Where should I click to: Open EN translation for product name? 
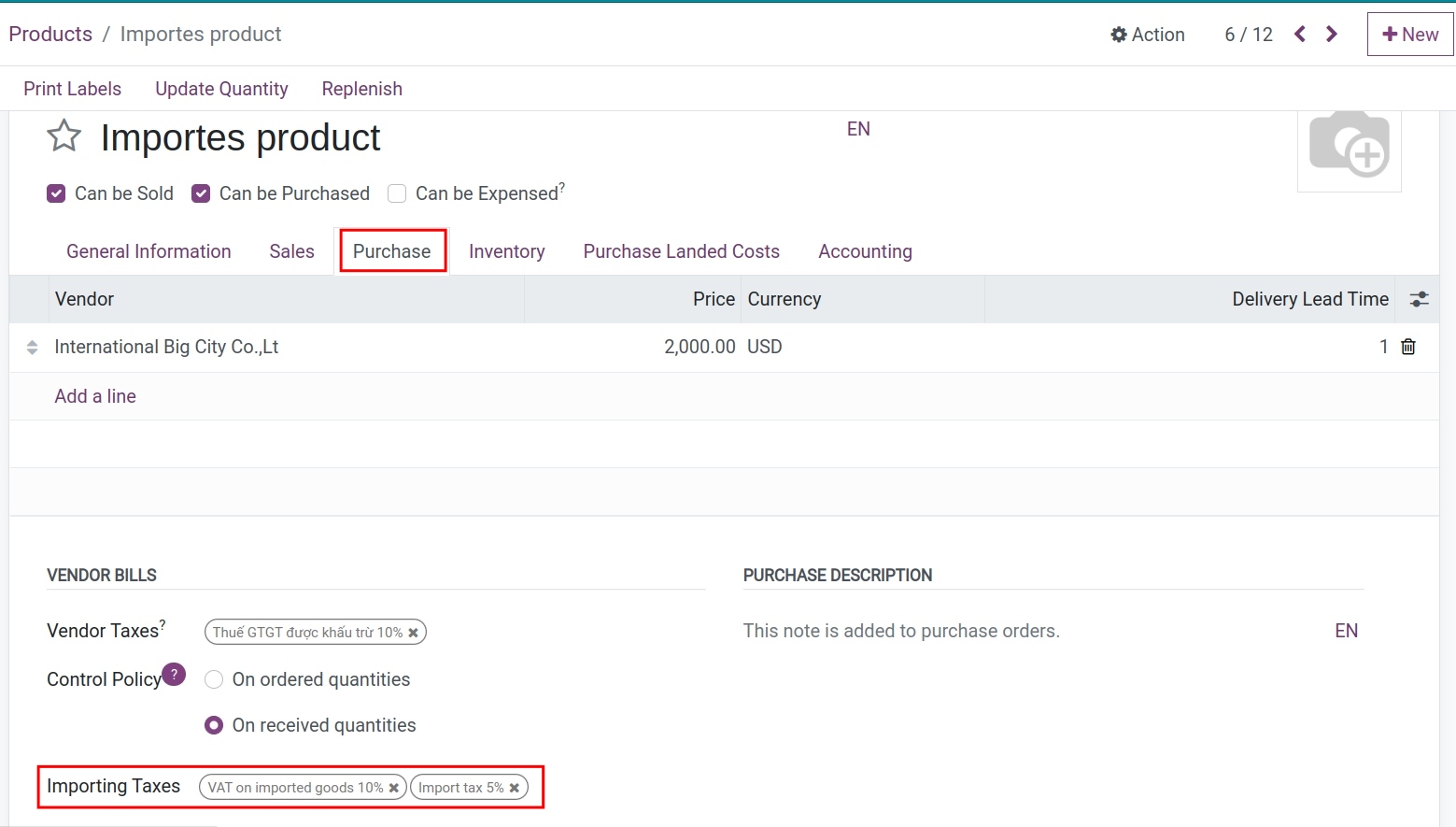[x=858, y=129]
